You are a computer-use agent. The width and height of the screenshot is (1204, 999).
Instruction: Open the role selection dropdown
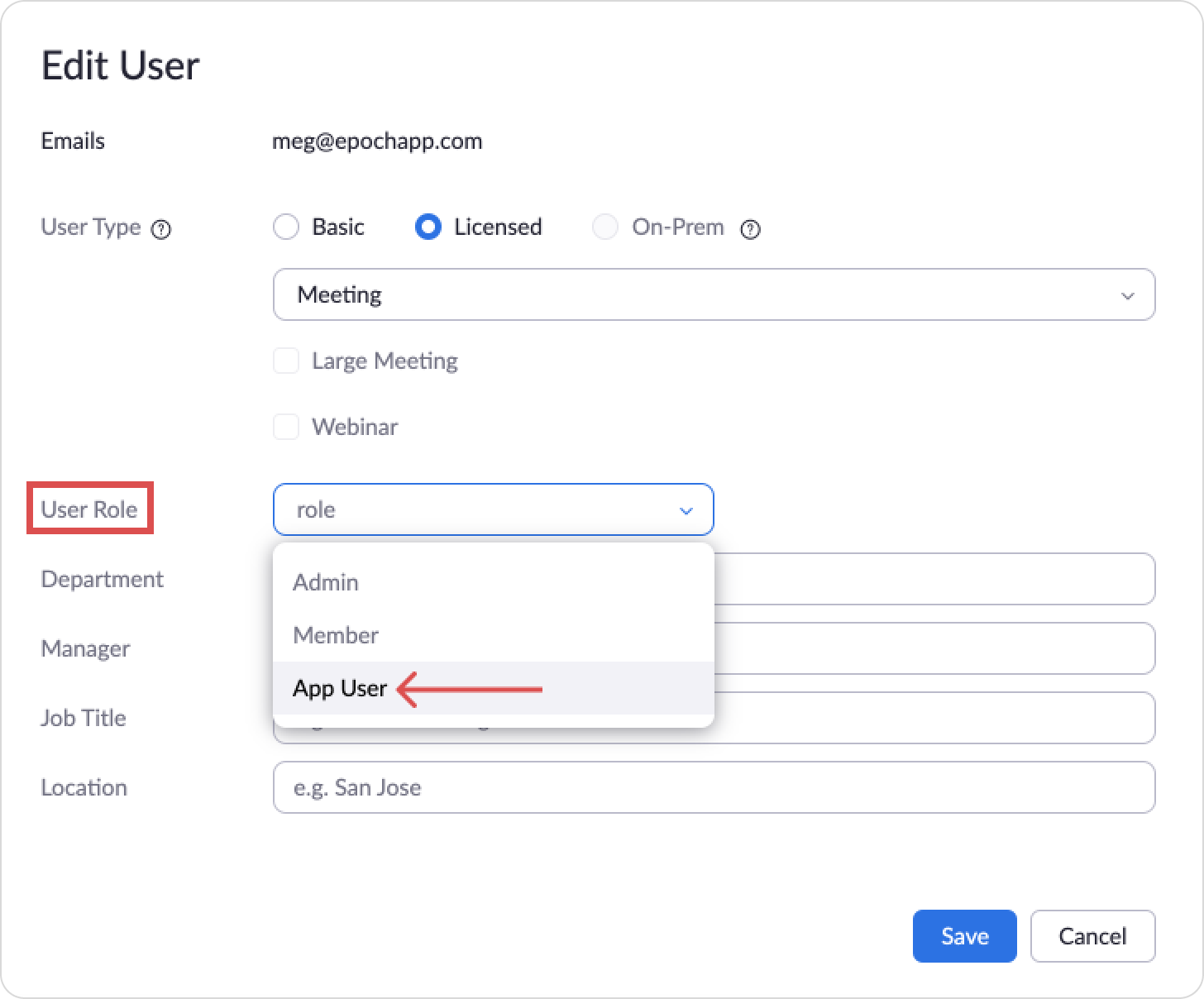click(x=493, y=509)
